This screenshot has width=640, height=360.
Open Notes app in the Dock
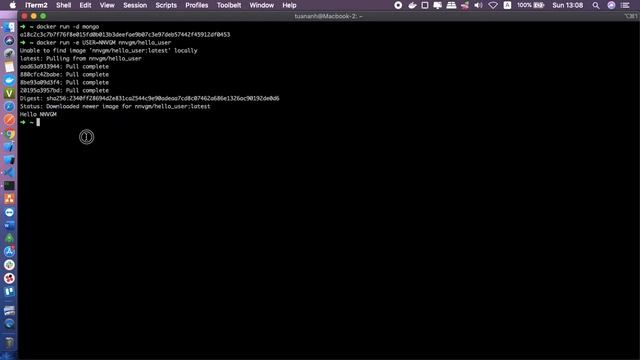tap(9, 67)
